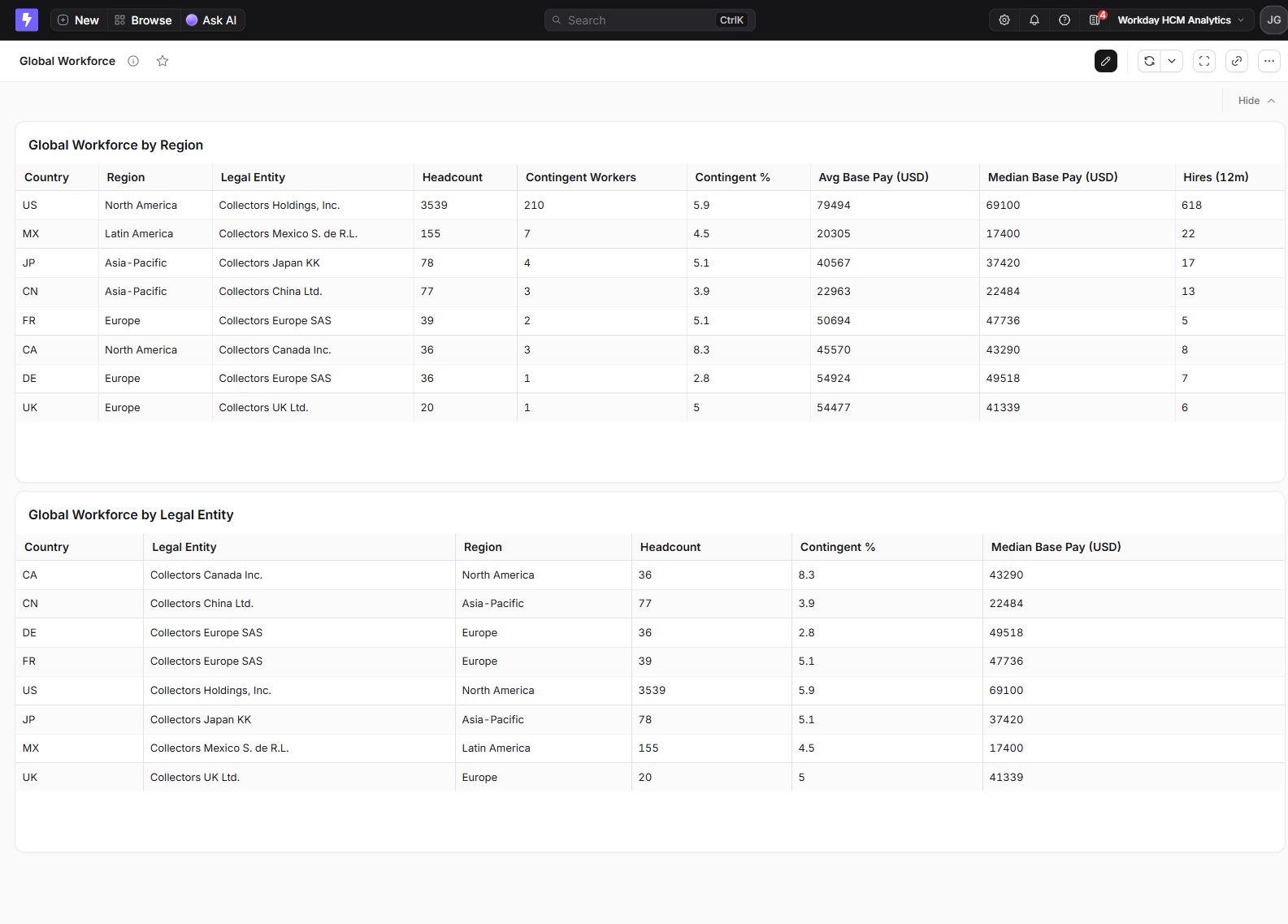Click "Global Workforce by Legal Entity" title
The width and height of the screenshot is (1288, 924).
[131, 514]
